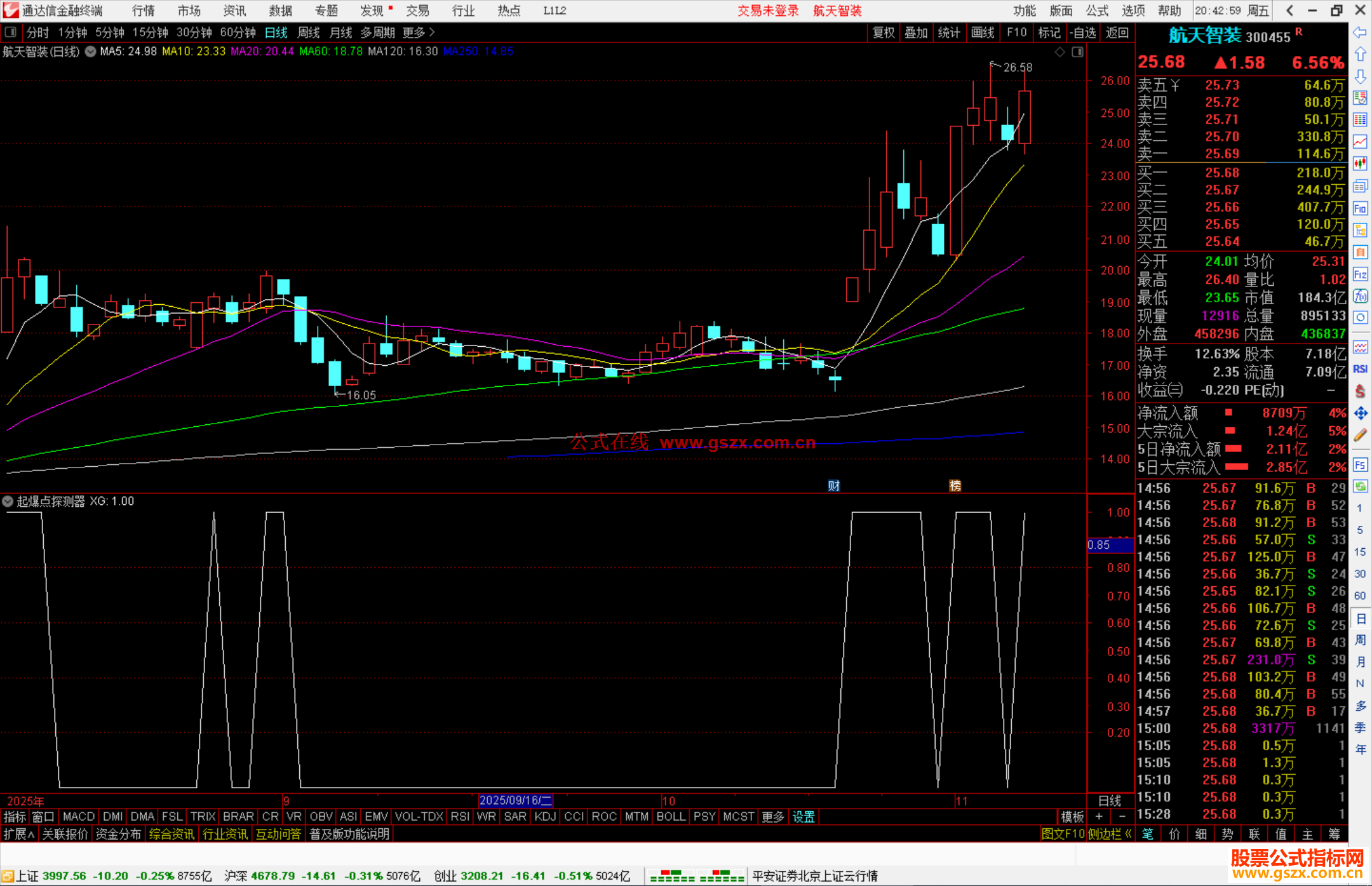The image size is (1372, 886).
Task: Click the four-way move arrows icon
Action: (1360, 413)
